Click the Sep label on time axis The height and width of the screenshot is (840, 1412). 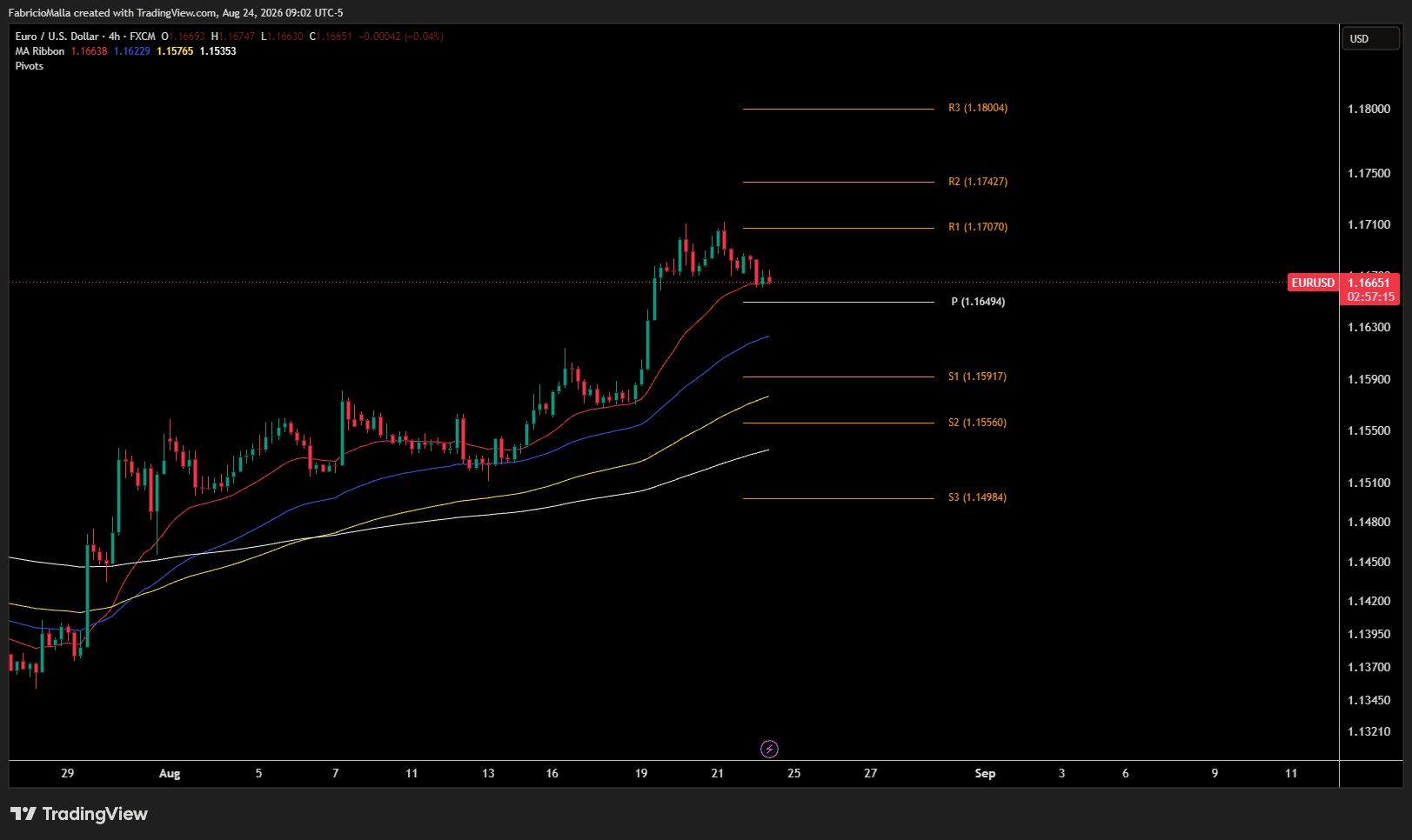[x=985, y=773]
